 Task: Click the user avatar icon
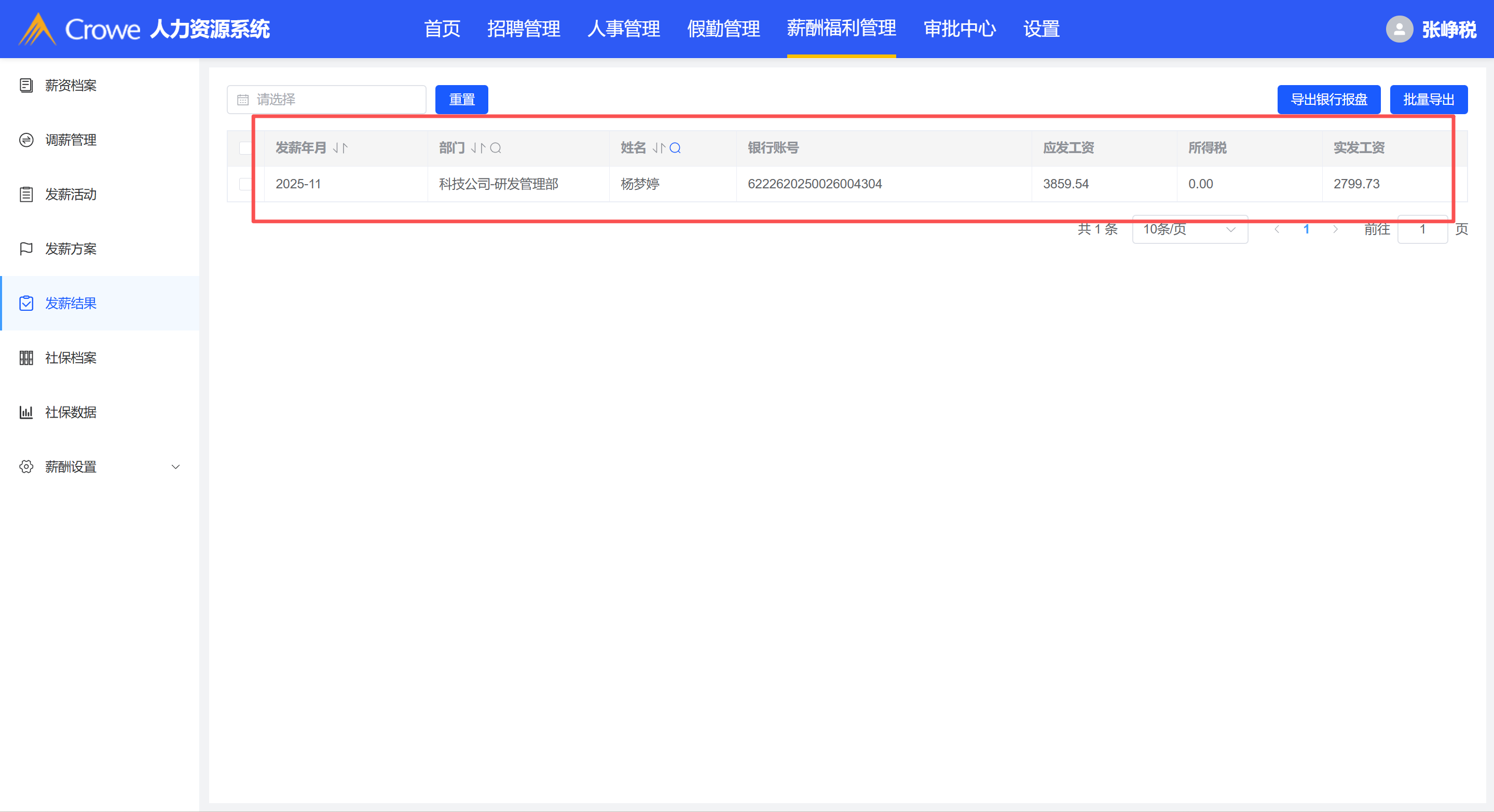coord(1399,29)
